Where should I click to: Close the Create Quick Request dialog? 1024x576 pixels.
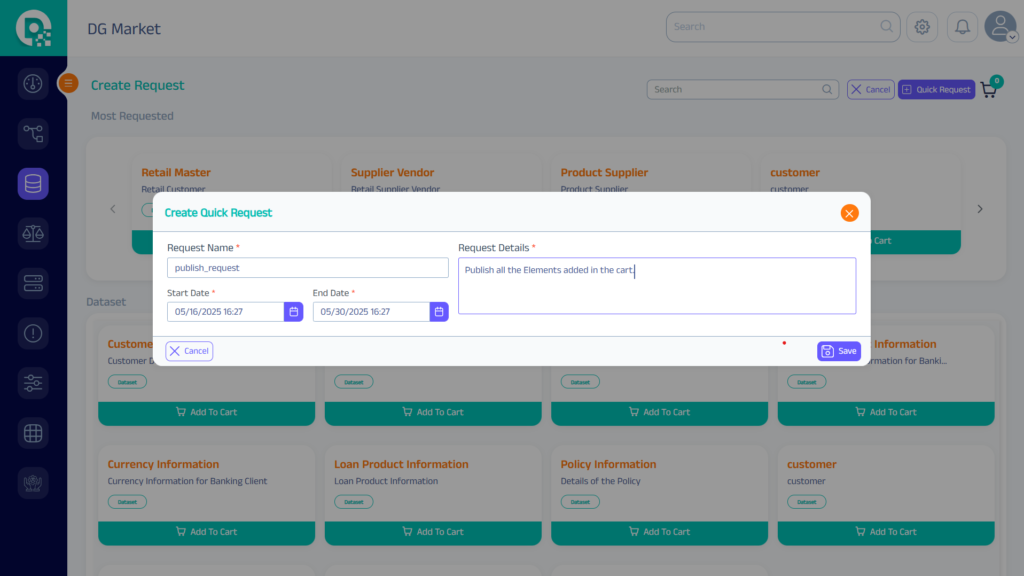coord(849,213)
